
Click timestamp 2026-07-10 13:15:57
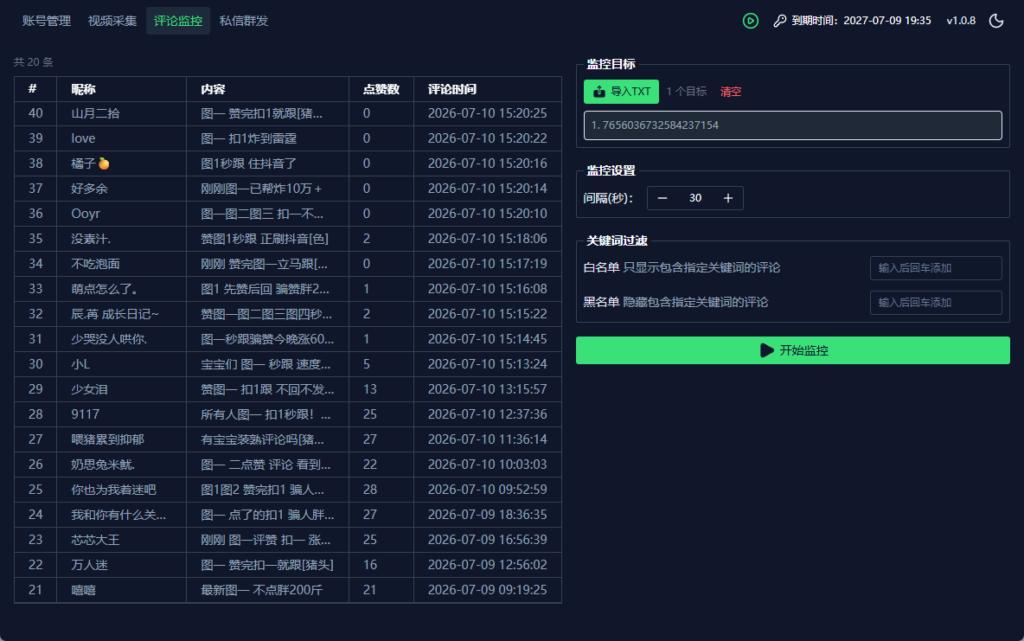(x=487, y=390)
